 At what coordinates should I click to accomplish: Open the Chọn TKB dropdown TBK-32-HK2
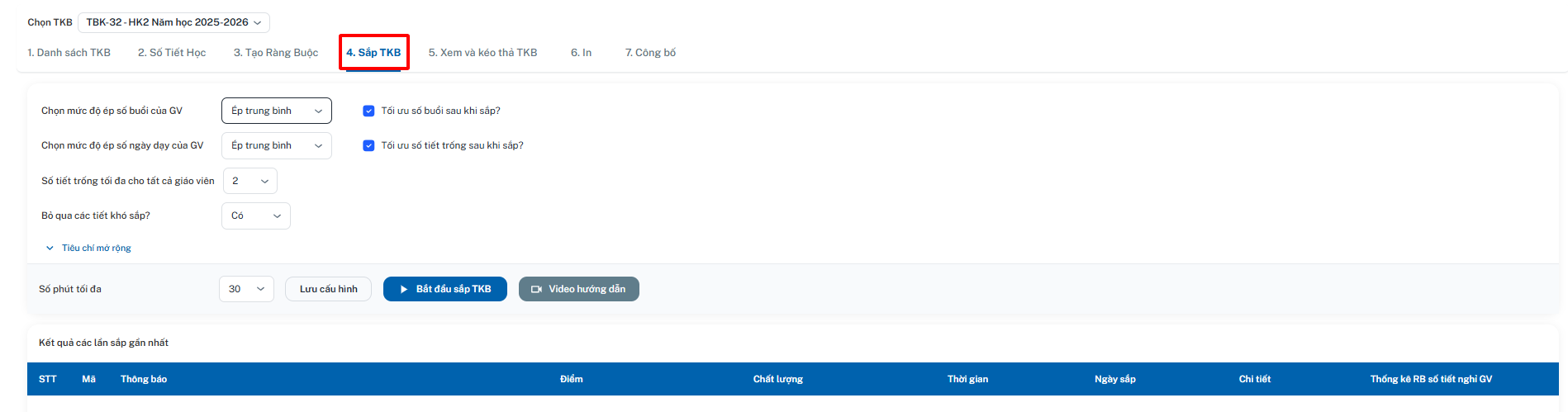(173, 22)
